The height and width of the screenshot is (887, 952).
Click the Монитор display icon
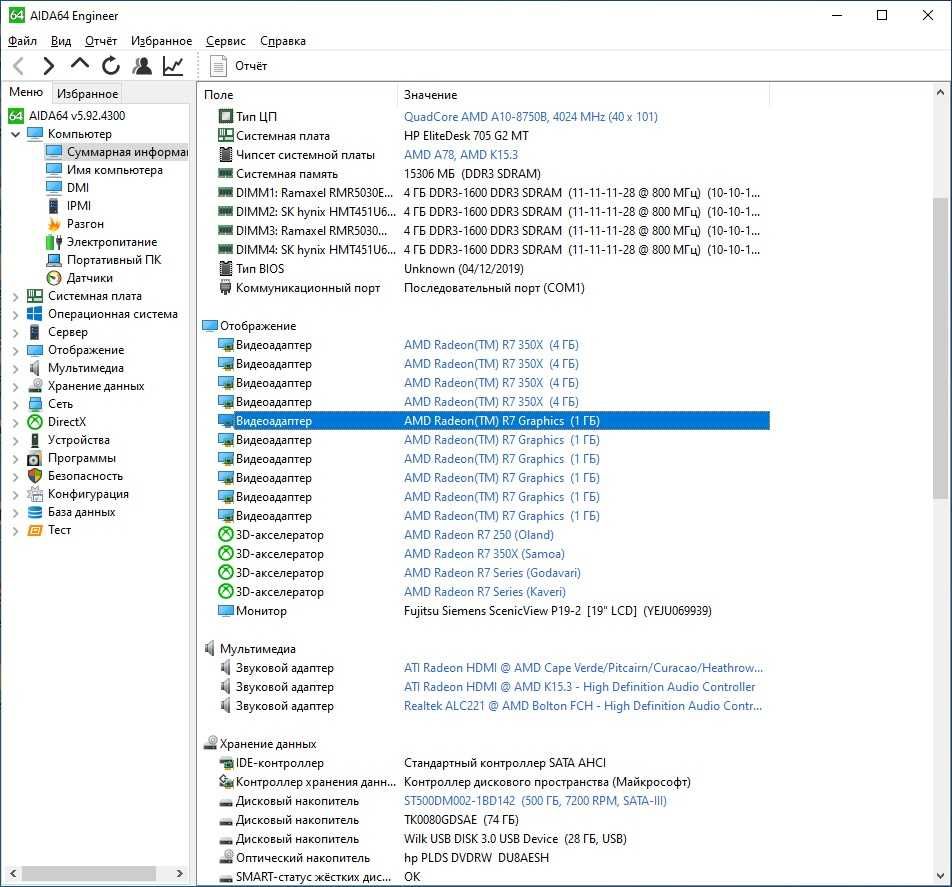(226, 611)
